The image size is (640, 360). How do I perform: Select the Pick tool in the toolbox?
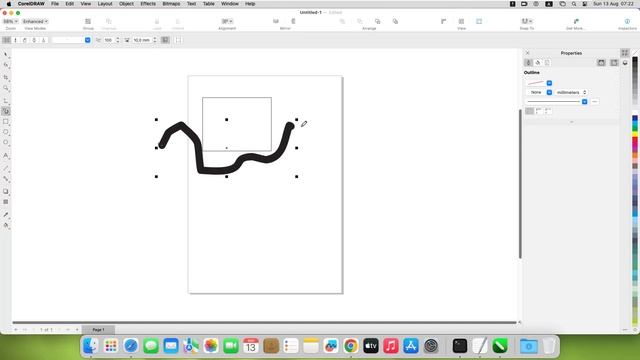tap(6, 54)
